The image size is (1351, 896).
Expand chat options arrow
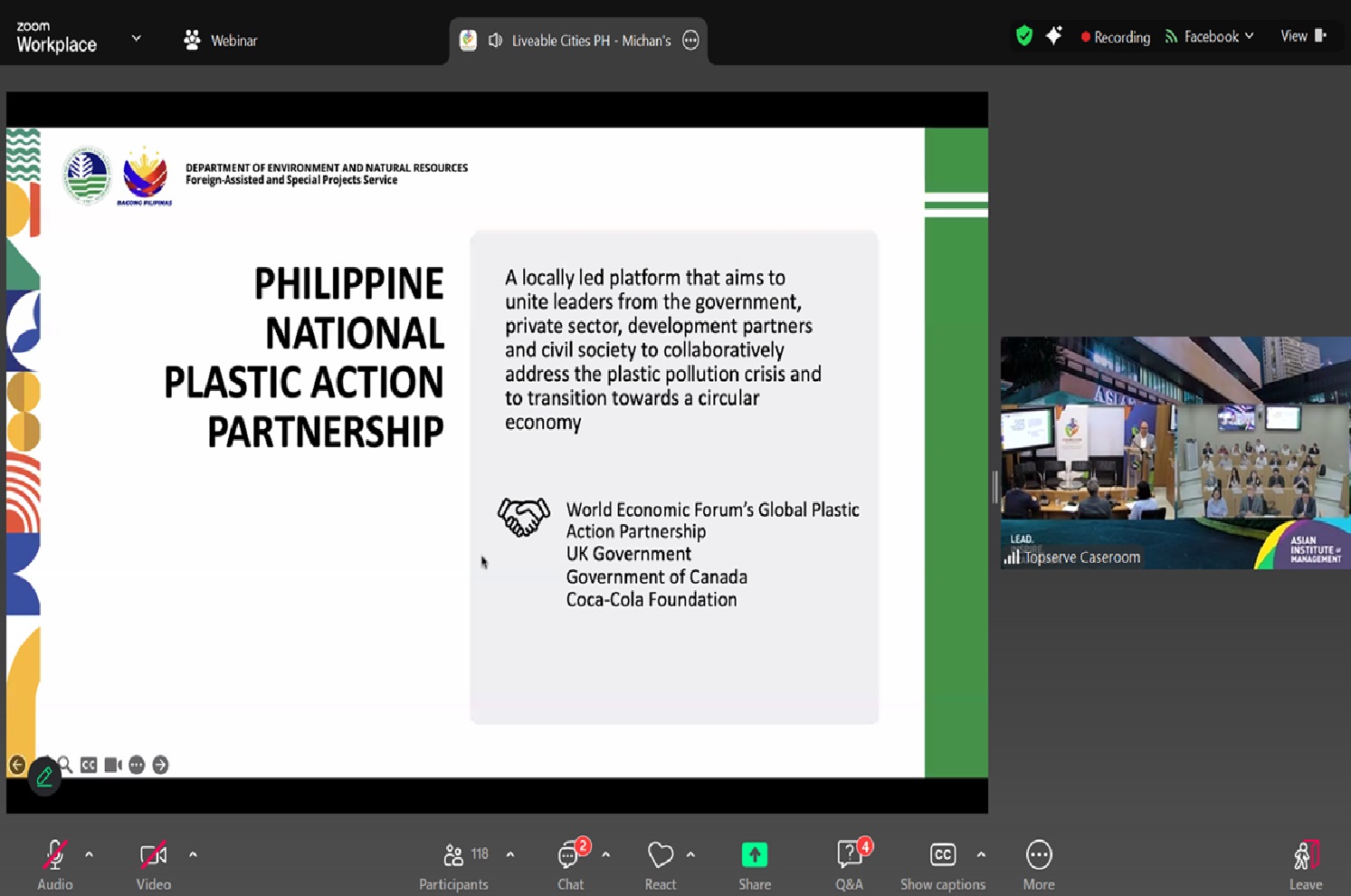coord(606,854)
